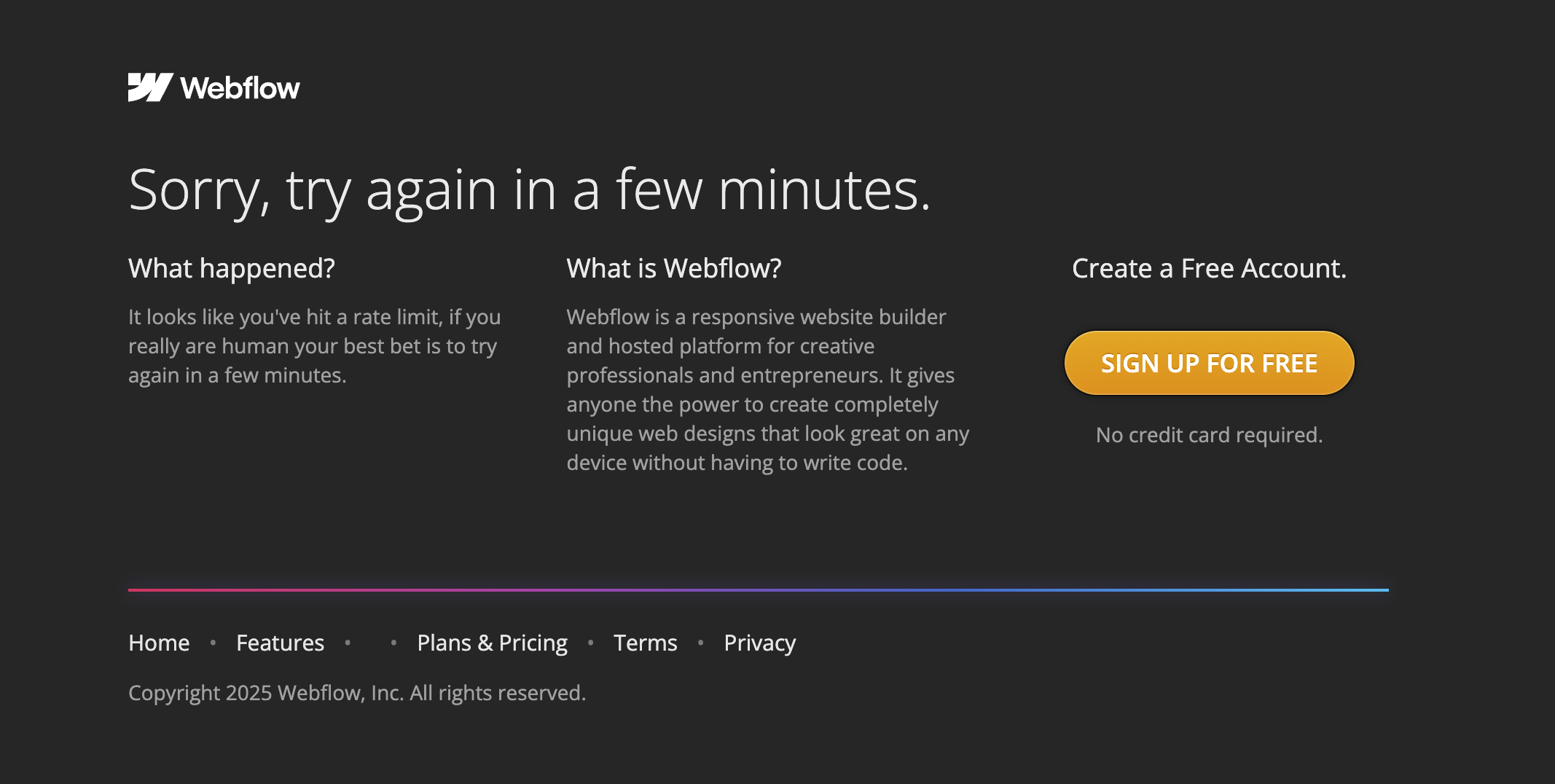Screen dimensions: 1555x784
Task: Click the "What happened?" heading
Action: (232, 268)
